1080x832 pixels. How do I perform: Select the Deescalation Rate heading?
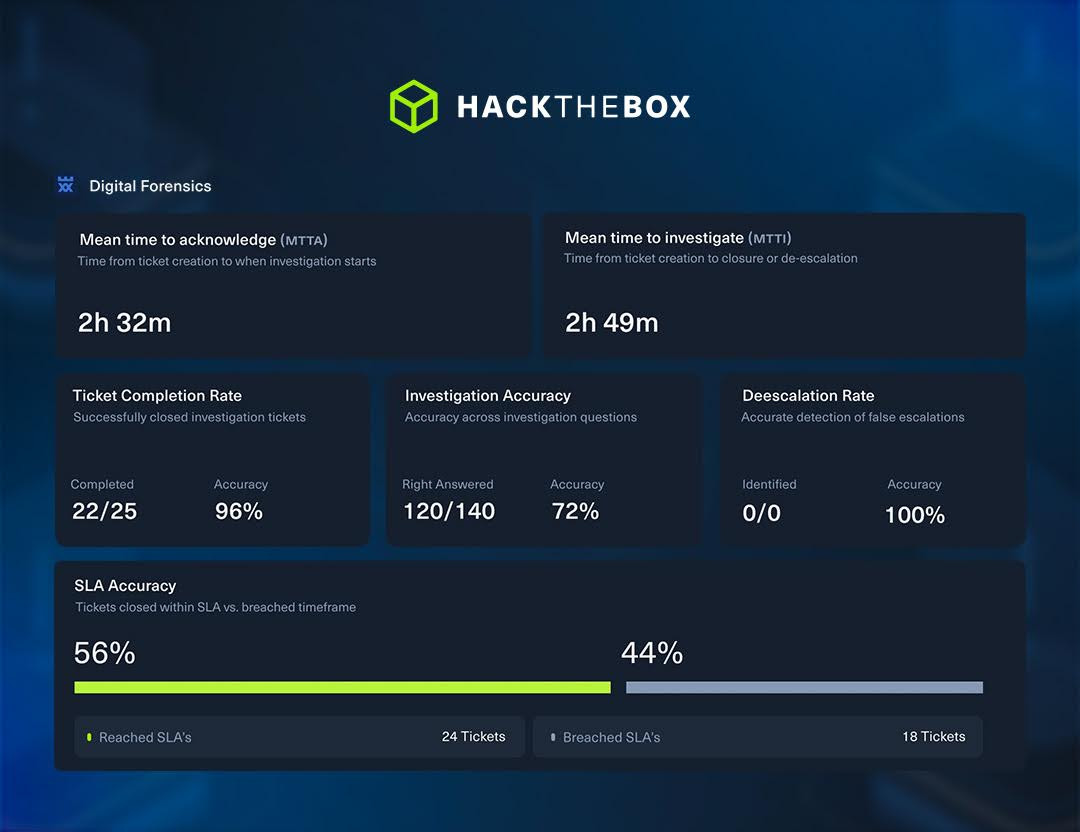pyautogui.click(x=808, y=395)
